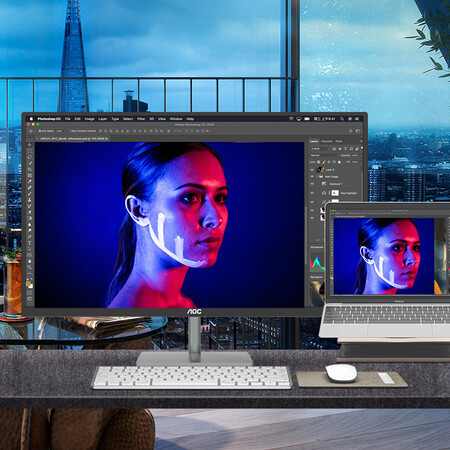
Task: Select the Dodge tool
Action: [x=30, y=231]
